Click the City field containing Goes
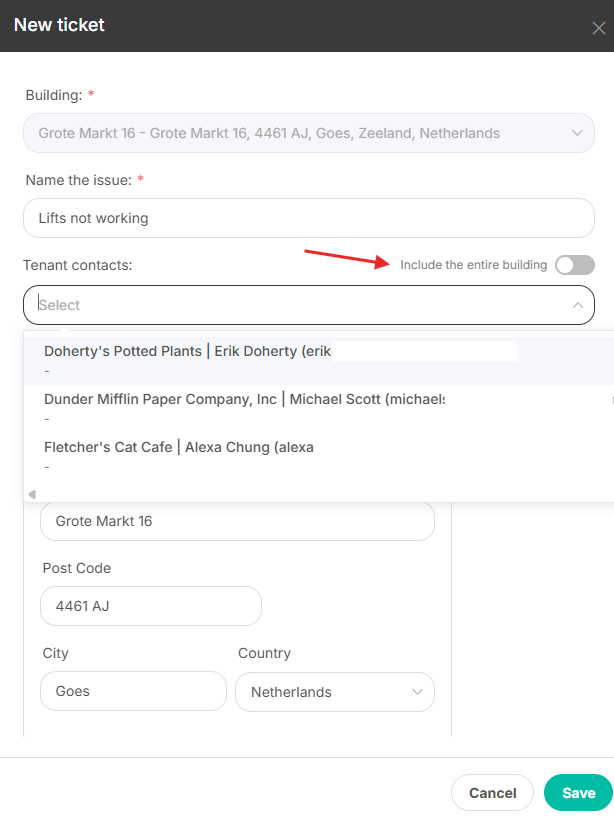The width and height of the screenshot is (614, 823). (x=133, y=691)
